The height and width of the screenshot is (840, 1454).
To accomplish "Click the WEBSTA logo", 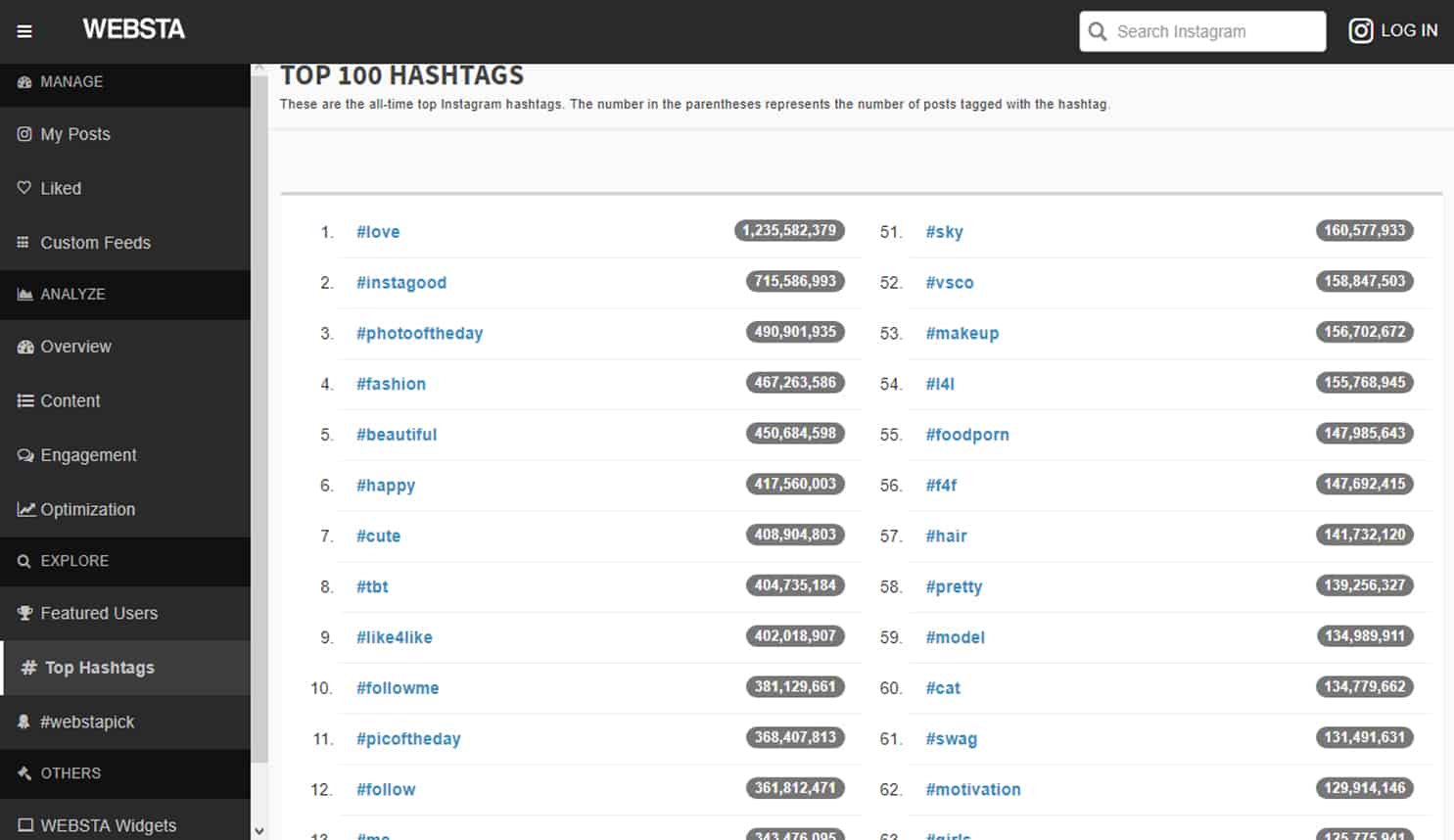I will (x=134, y=29).
